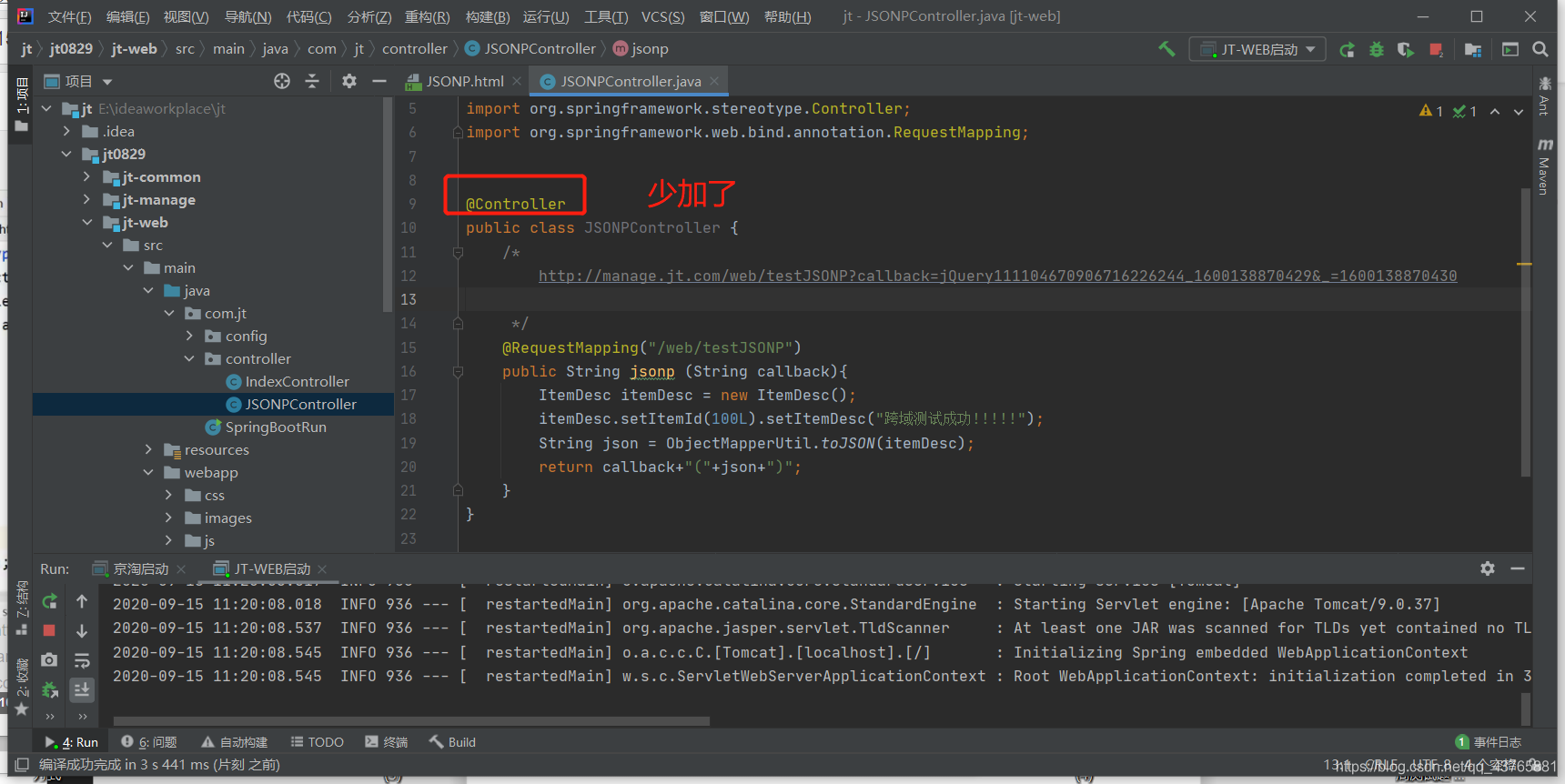The image size is (1565, 784).
Task: Run JT-WEB with green rerun icon
Action: [1348, 49]
